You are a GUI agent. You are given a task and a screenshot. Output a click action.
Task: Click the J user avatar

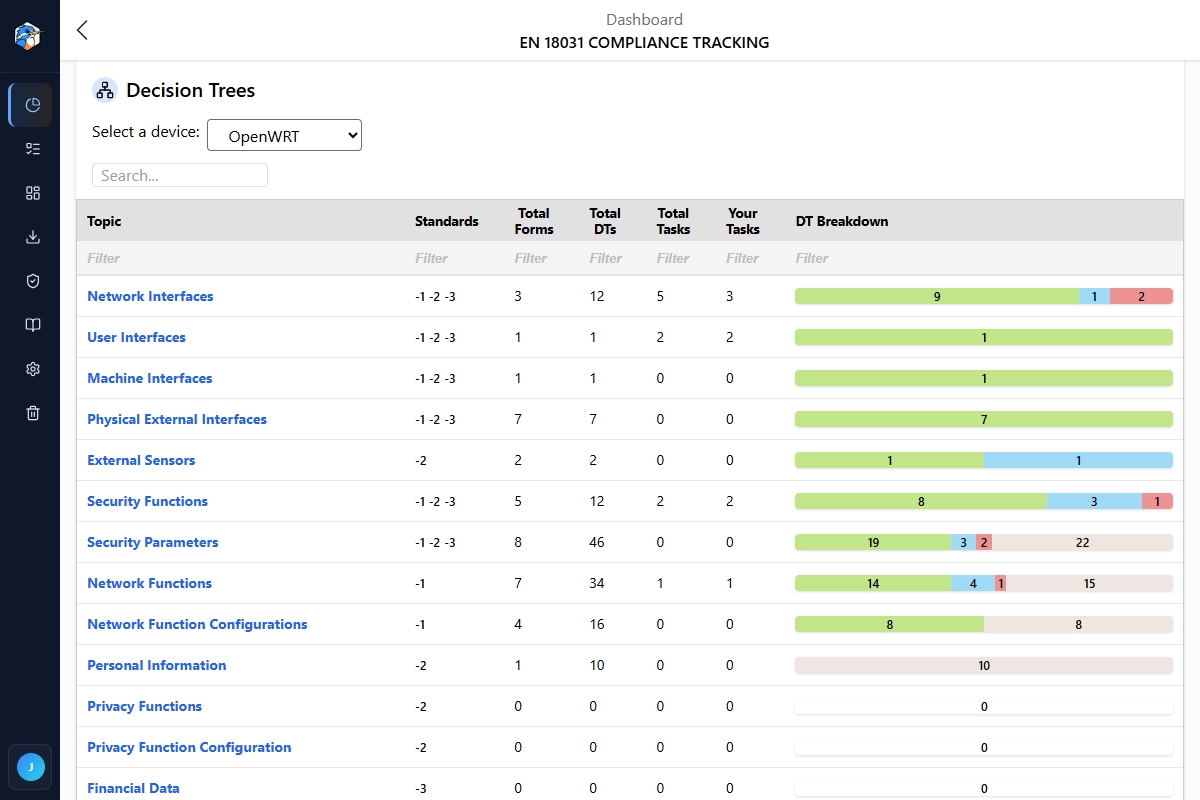30,767
